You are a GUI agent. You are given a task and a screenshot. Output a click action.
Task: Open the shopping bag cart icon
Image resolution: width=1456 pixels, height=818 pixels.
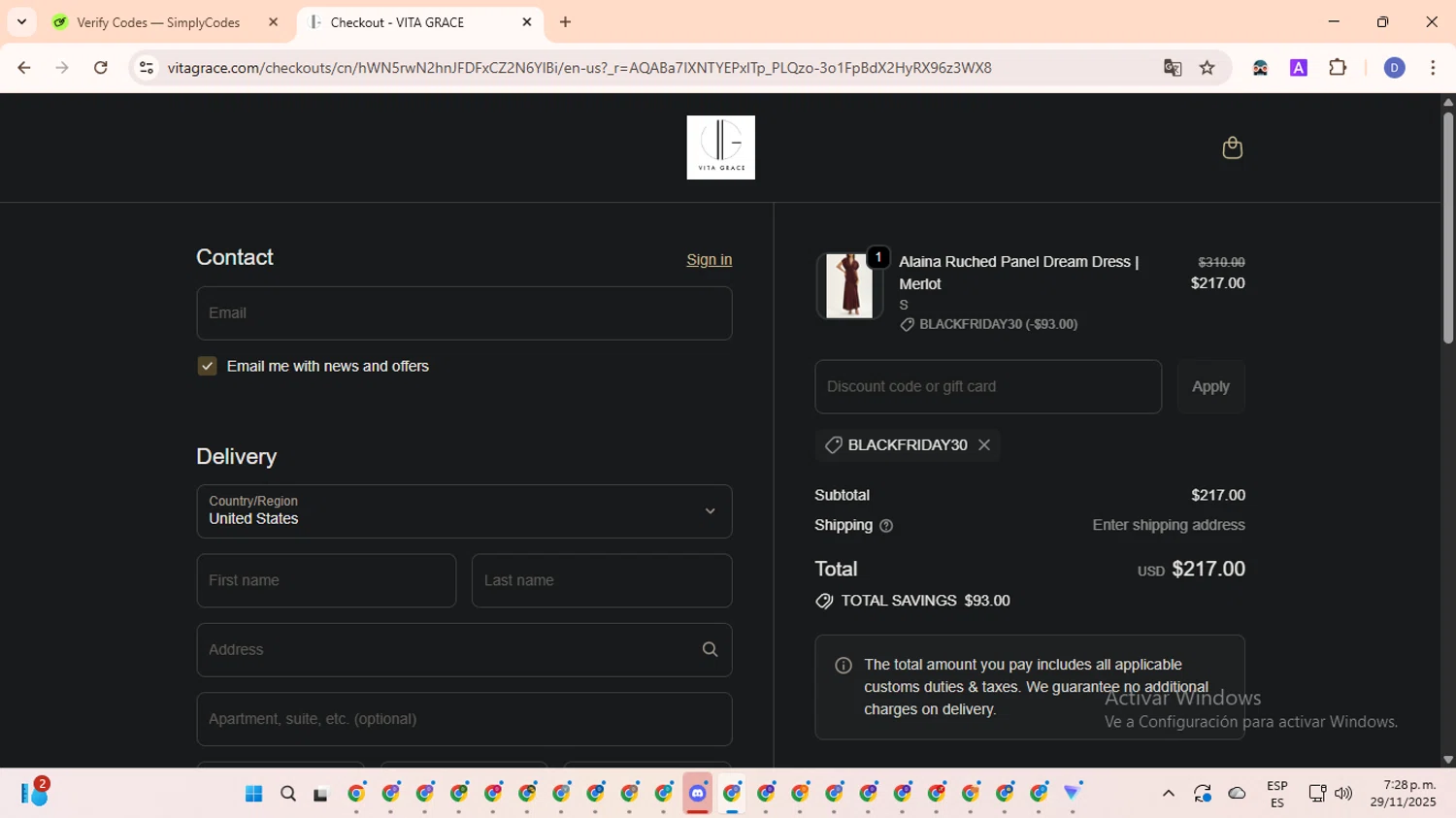click(x=1232, y=147)
